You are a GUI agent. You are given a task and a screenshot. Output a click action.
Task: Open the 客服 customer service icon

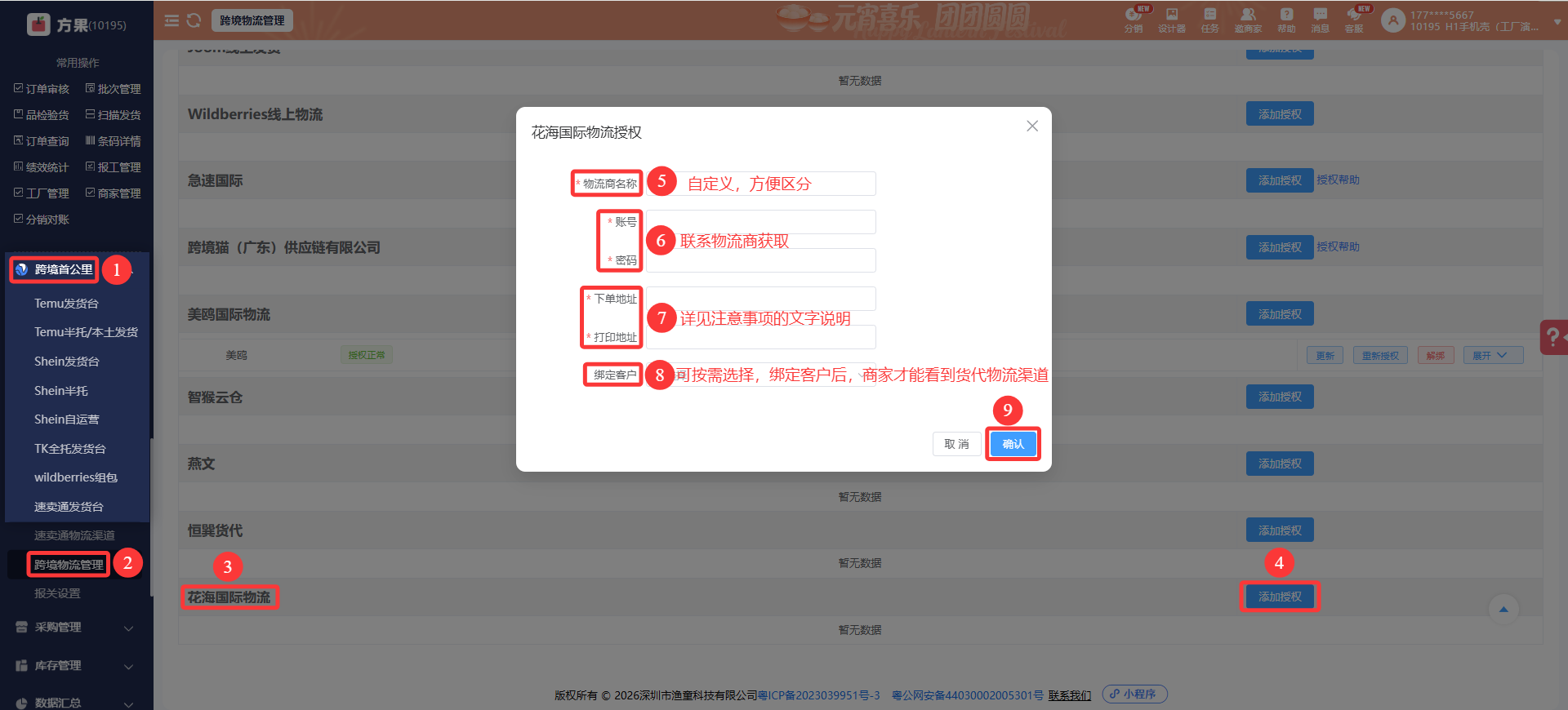[1354, 20]
